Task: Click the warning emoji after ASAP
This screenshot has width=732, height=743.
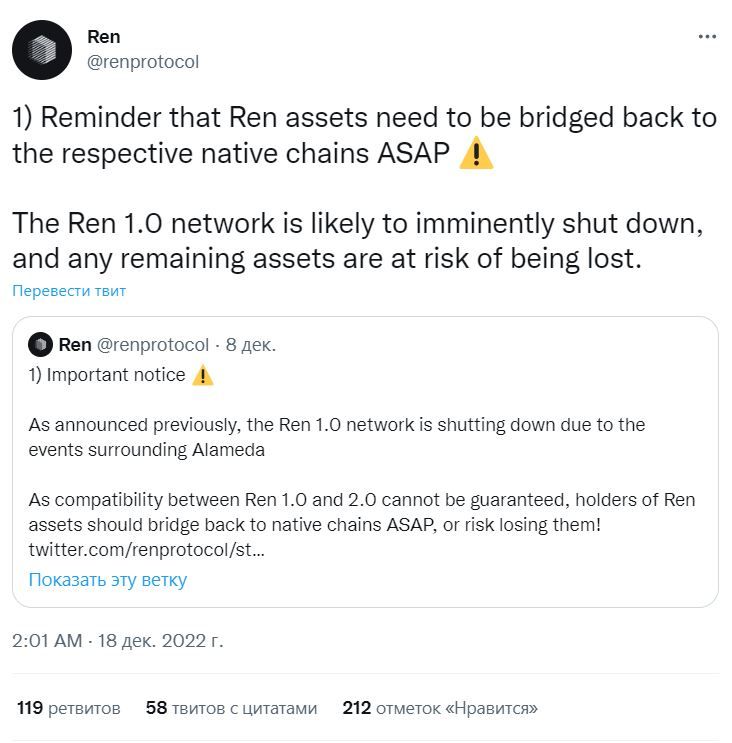Action: [x=477, y=154]
